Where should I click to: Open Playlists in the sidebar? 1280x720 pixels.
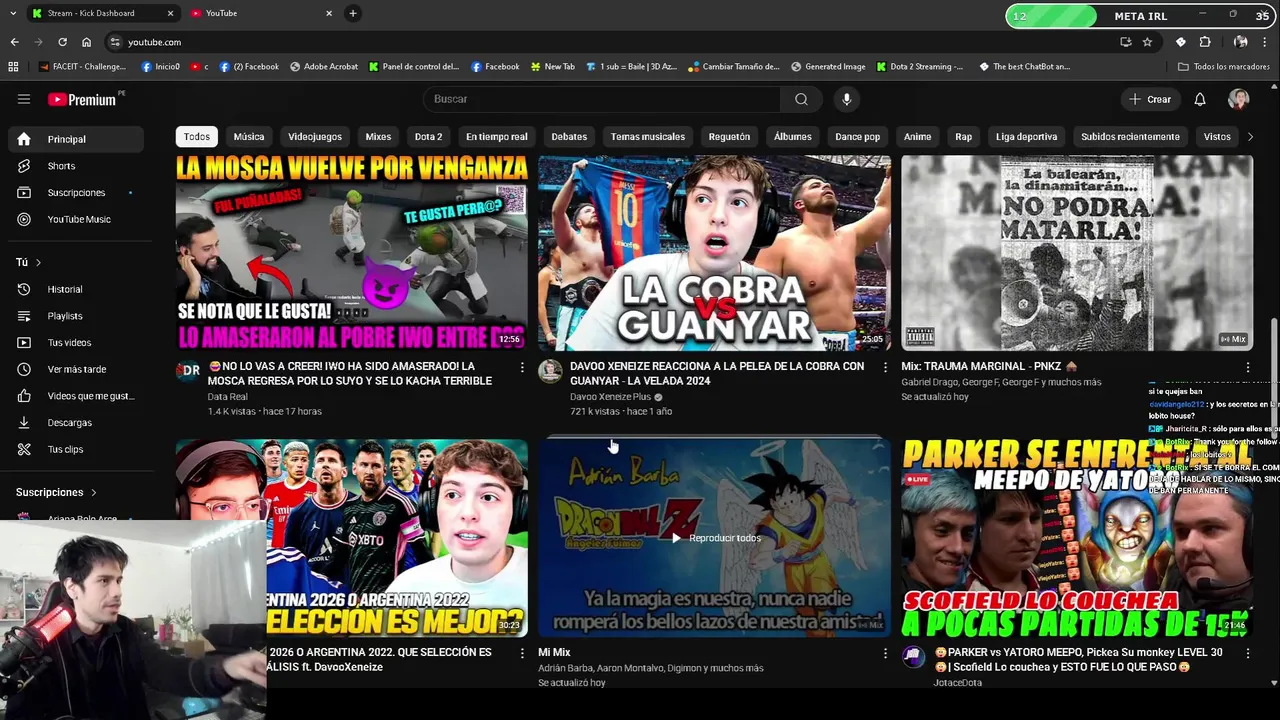(x=77, y=316)
